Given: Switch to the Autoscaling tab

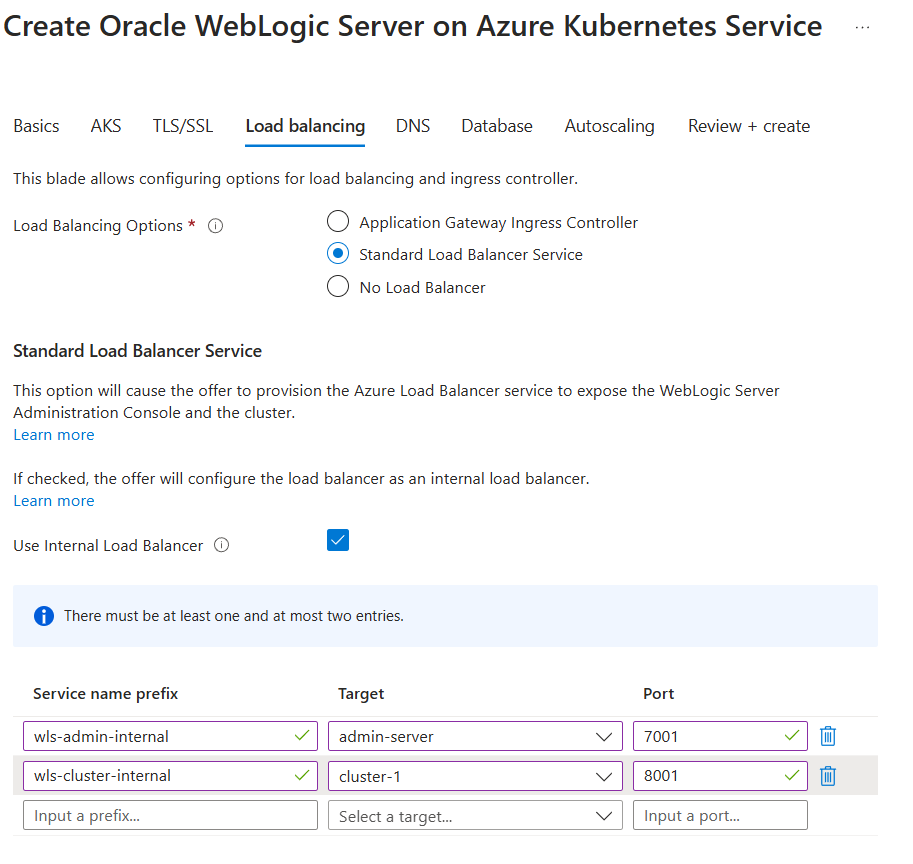Looking at the screenshot, I should point(609,126).
